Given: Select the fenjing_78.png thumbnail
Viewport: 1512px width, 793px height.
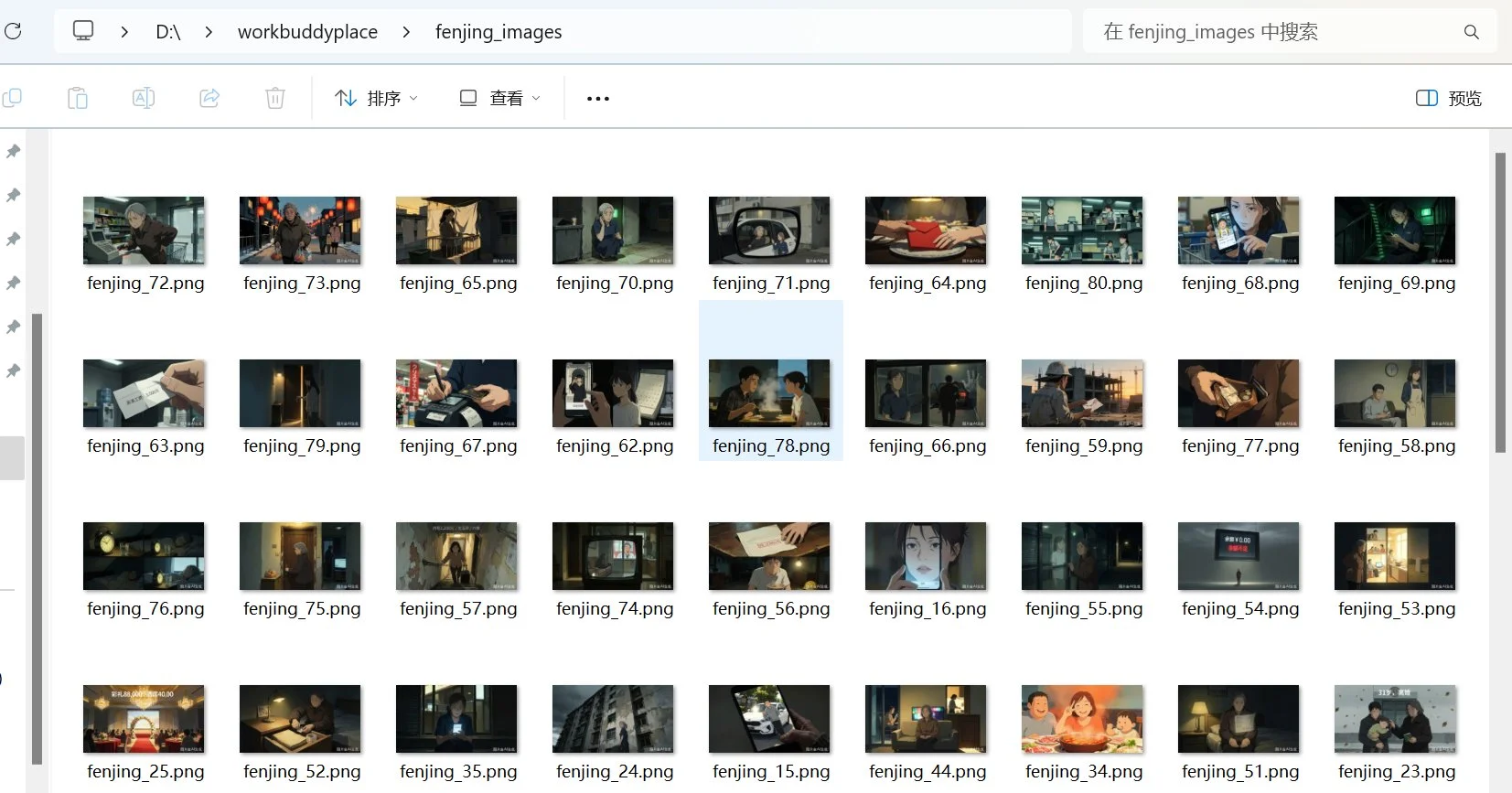Looking at the screenshot, I should (770, 393).
